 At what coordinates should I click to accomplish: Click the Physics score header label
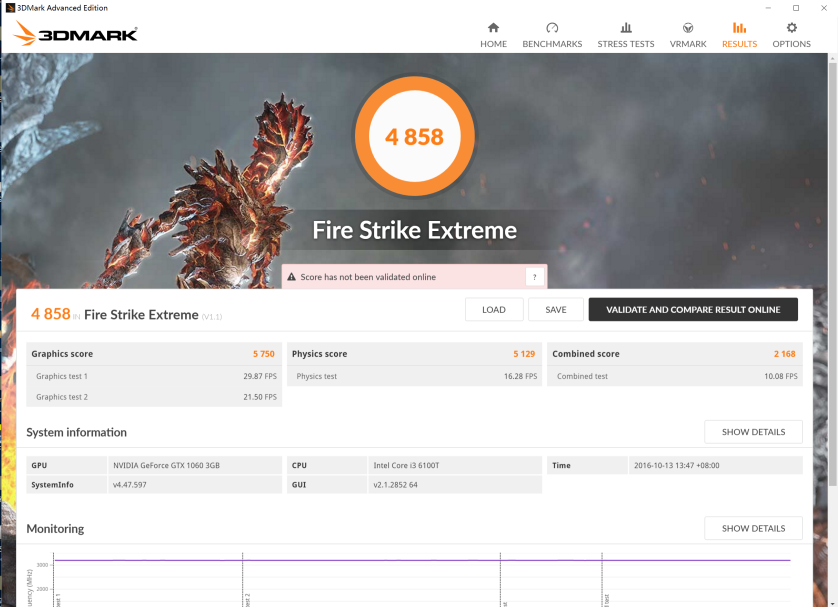click(319, 354)
